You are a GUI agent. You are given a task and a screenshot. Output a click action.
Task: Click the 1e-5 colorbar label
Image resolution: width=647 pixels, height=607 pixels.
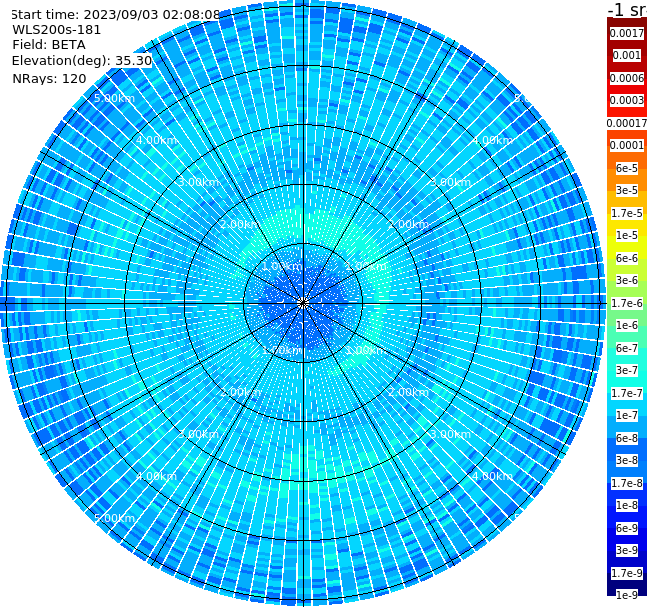627,235
